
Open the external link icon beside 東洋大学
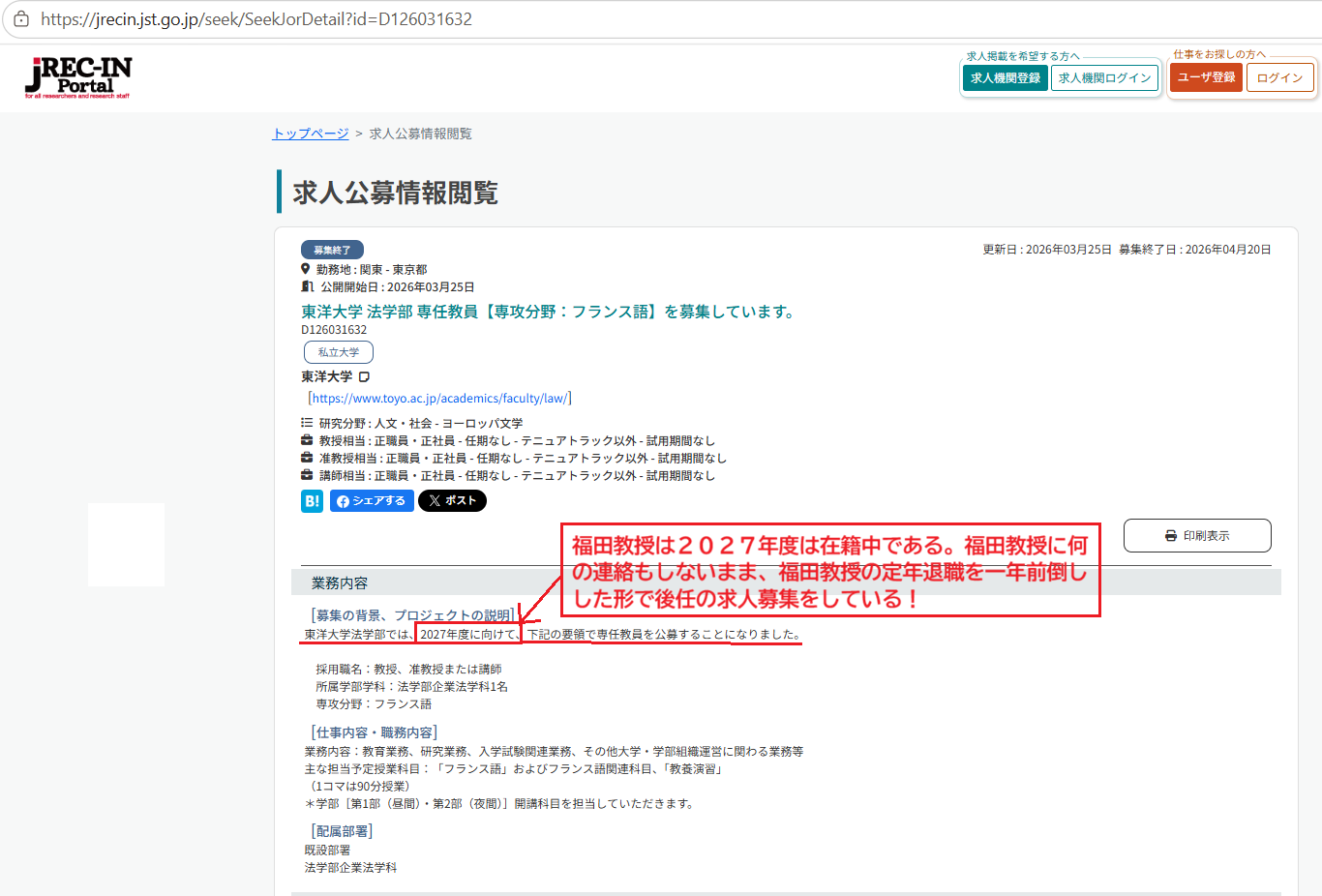point(364,377)
